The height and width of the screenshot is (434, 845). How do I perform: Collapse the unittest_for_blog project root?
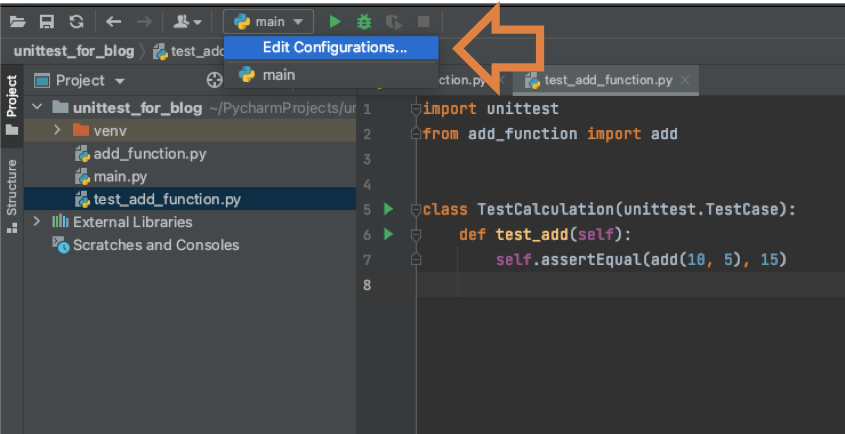click(x=38, y=108)
